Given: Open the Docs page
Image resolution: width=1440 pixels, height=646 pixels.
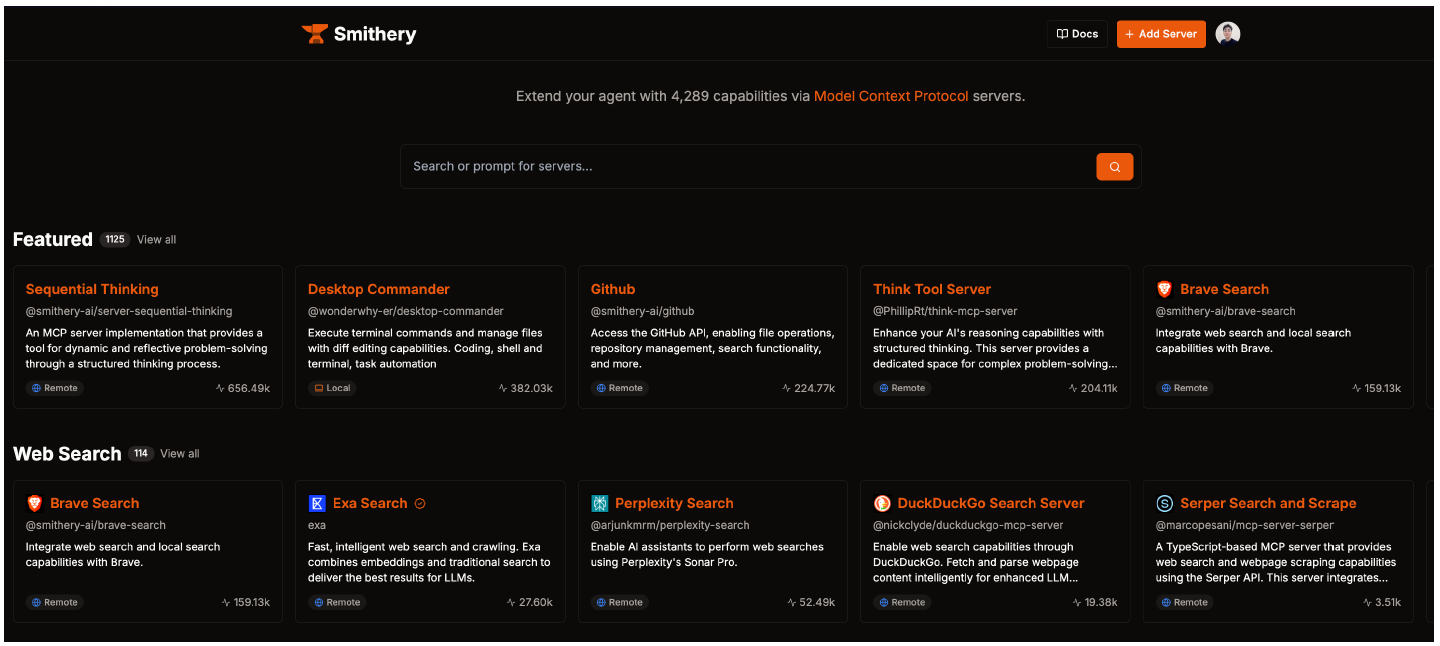Looking at the screenshot, I should tap(1077, 34).
